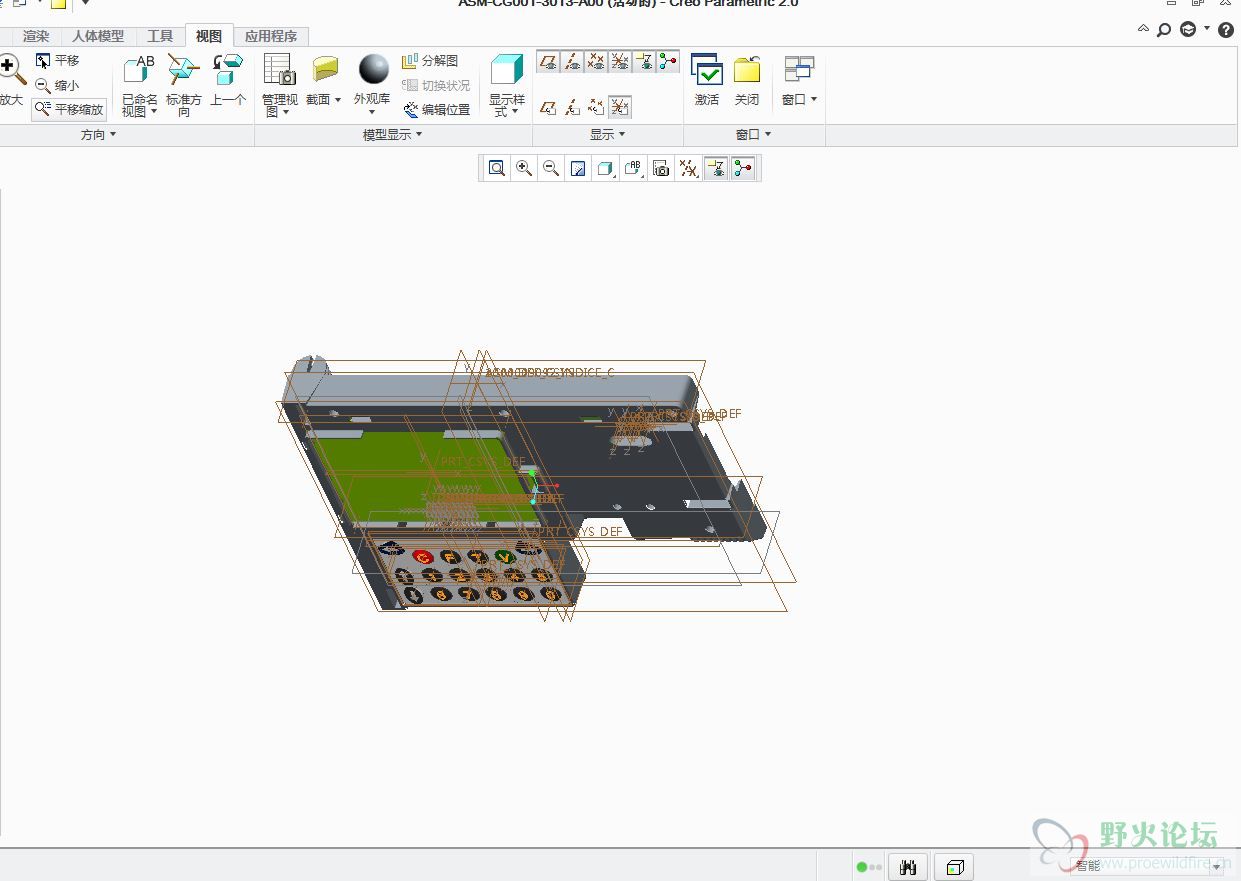
Task: Open datum display filters in graphics toolbar
Action: 688,169
